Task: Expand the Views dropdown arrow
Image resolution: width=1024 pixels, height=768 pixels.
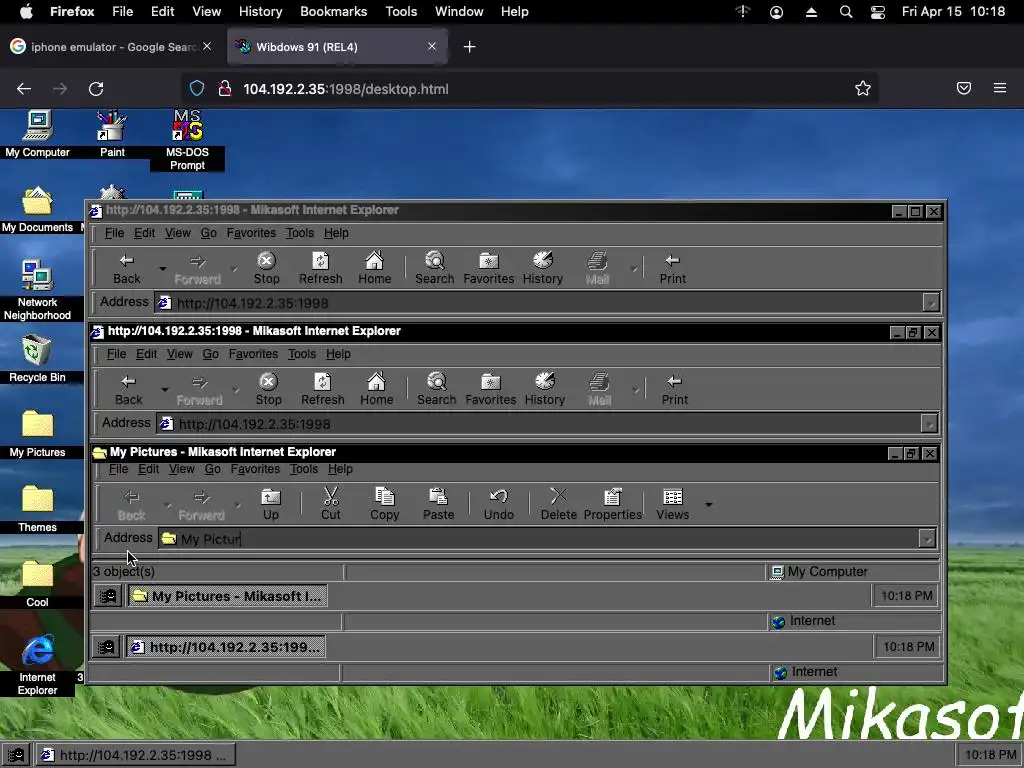Action: click(x=709, y=504)
